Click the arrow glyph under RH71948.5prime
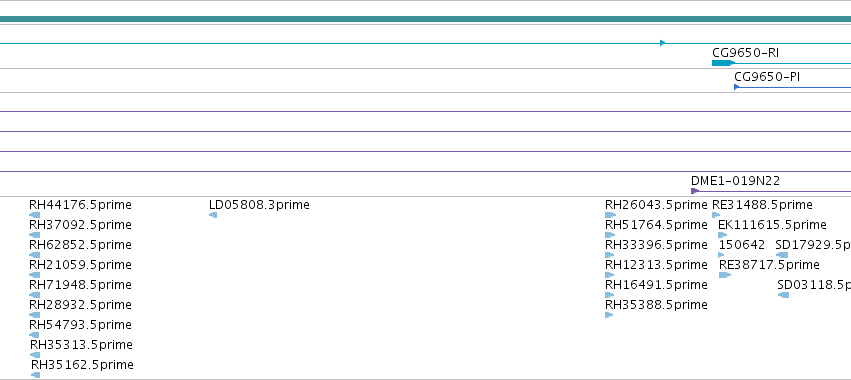Viewport: 851px width, 380px height. tap(35, 295)
